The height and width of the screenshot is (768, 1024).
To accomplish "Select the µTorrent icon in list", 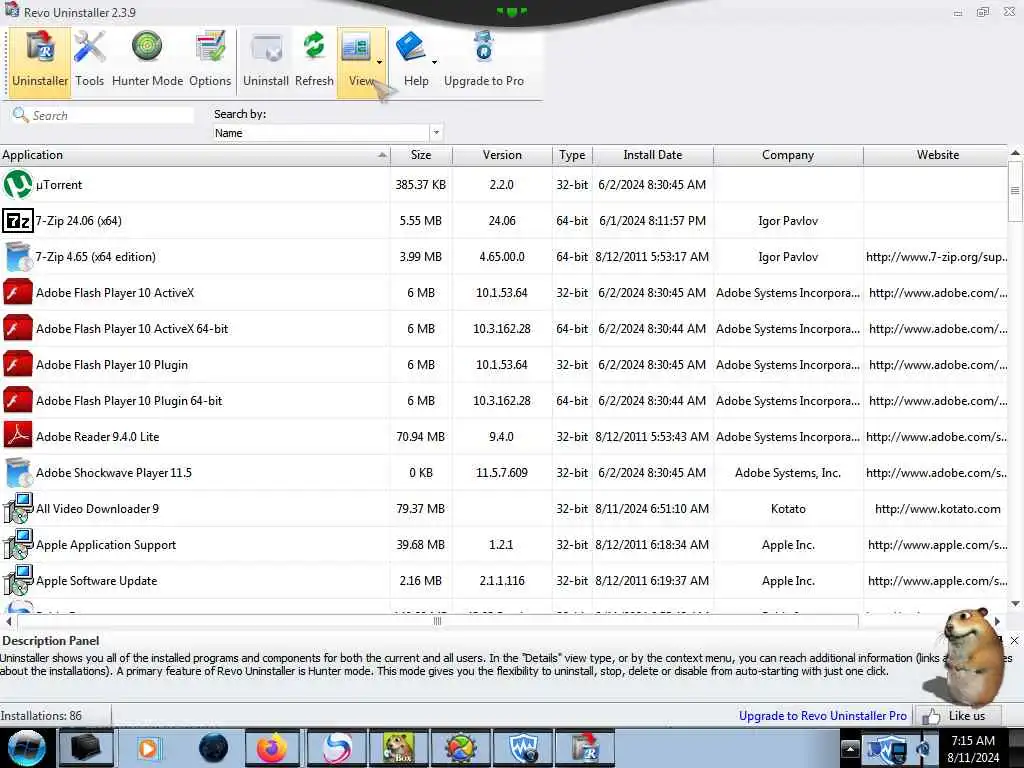I will [x=18, y=185].
